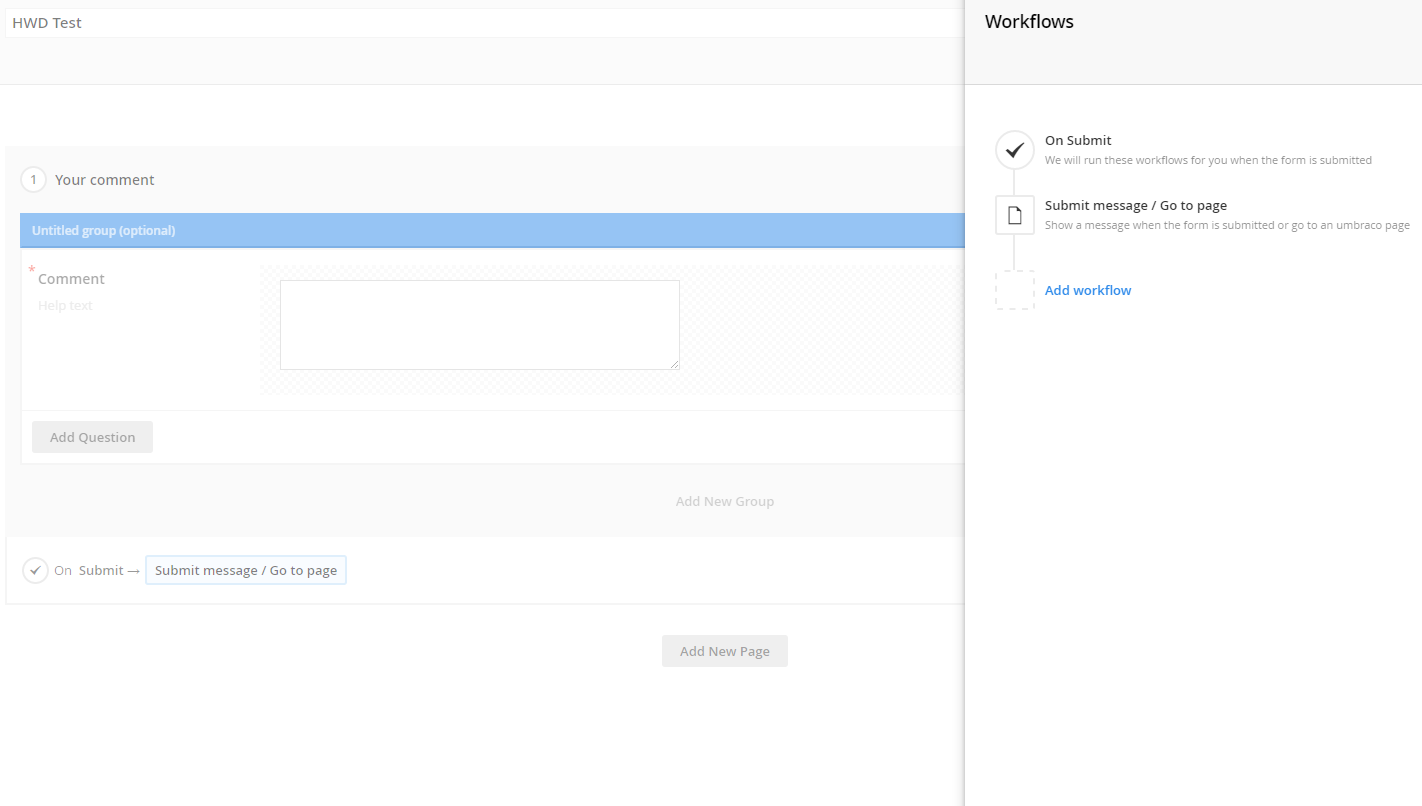1422x806 pixels.
Task: Edit the form name field 'HWD Test'
Action: tap(480, 23)
